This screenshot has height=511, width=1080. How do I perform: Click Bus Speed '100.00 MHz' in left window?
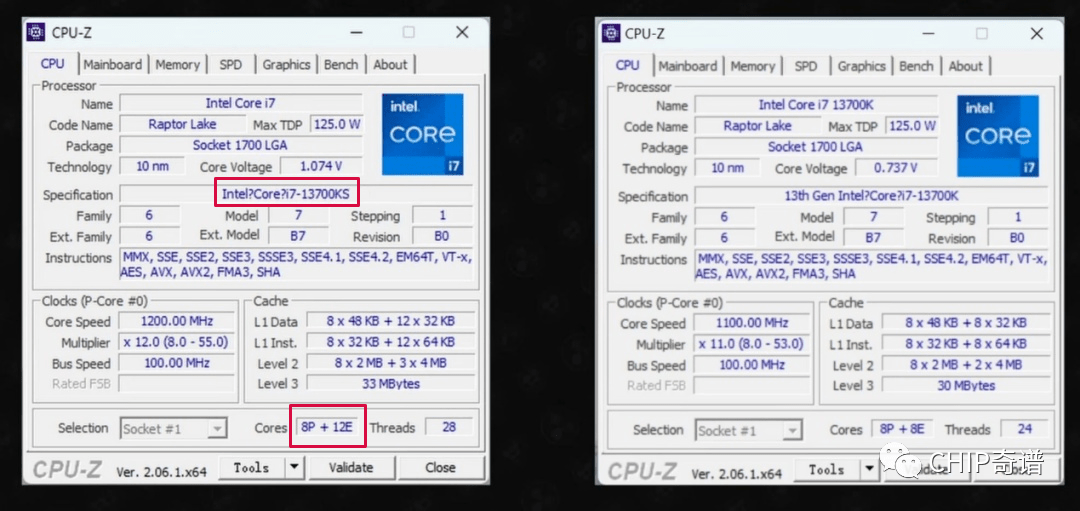pyautogui.click(x=177, y=363)
